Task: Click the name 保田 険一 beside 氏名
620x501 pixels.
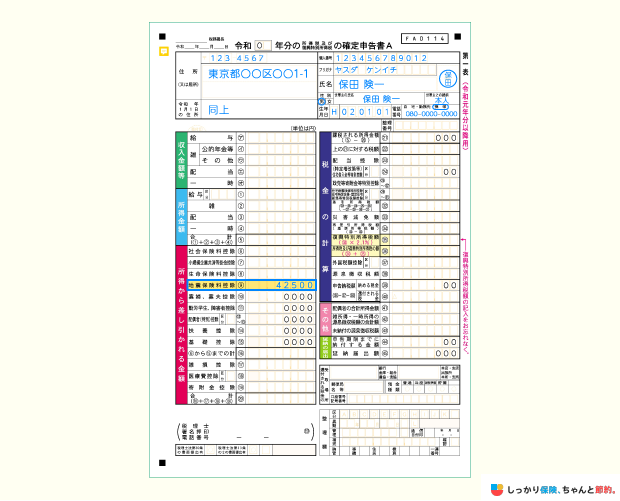Action: (x=361, y=84)
